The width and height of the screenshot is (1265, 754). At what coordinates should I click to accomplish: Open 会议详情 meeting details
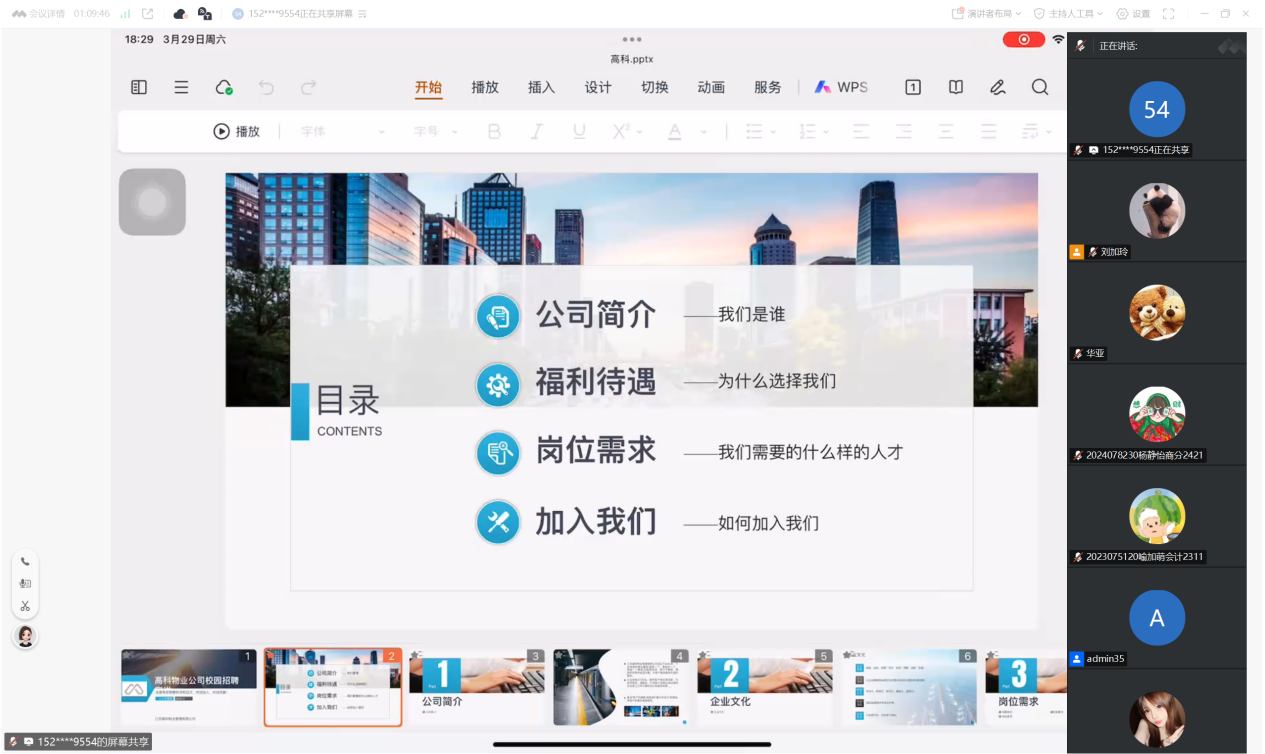tap(46, 14)
